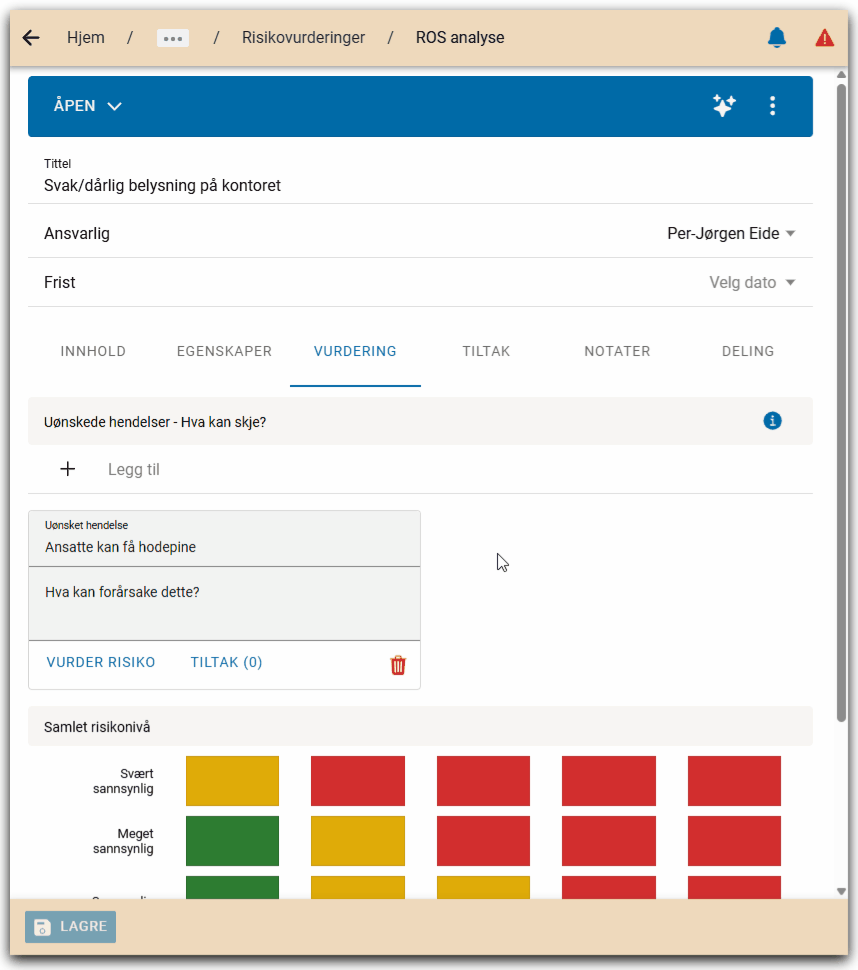Open the Ansvarlig Per-Jørgen Eide dropdown
This screenshot has width=858, height=970.
coord(731,233)
